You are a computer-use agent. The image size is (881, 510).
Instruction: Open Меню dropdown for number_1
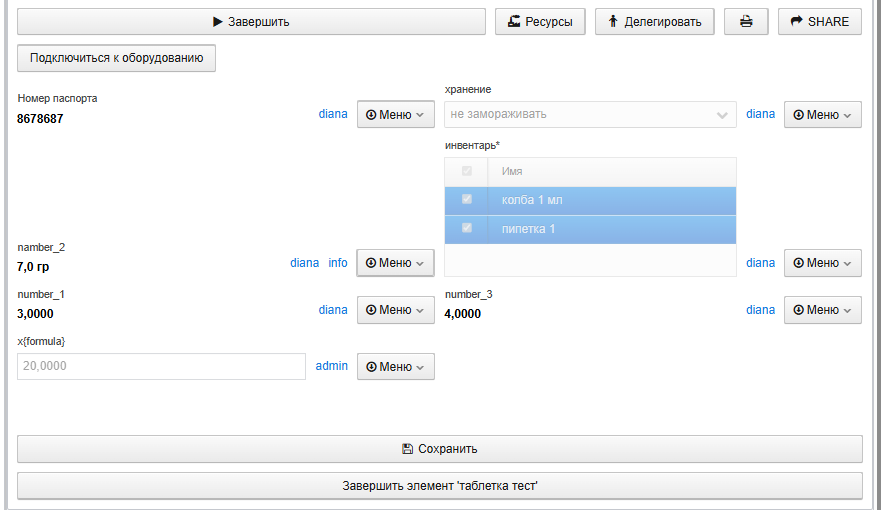pyautogui.click(x=396, y=310)
